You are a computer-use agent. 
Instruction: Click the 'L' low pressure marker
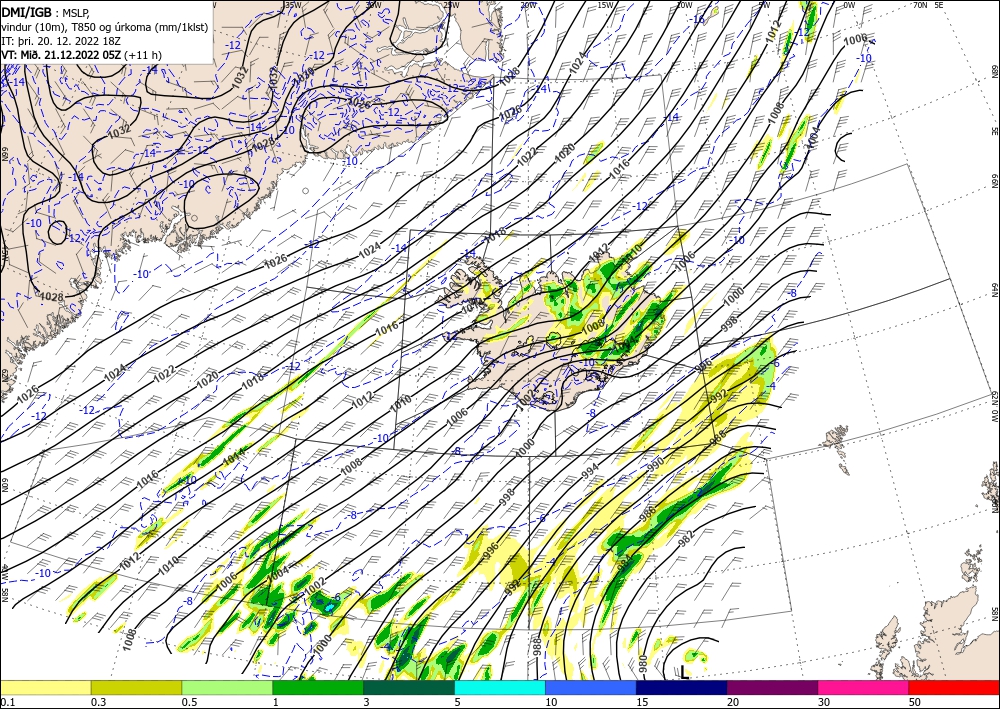(684, 673)
